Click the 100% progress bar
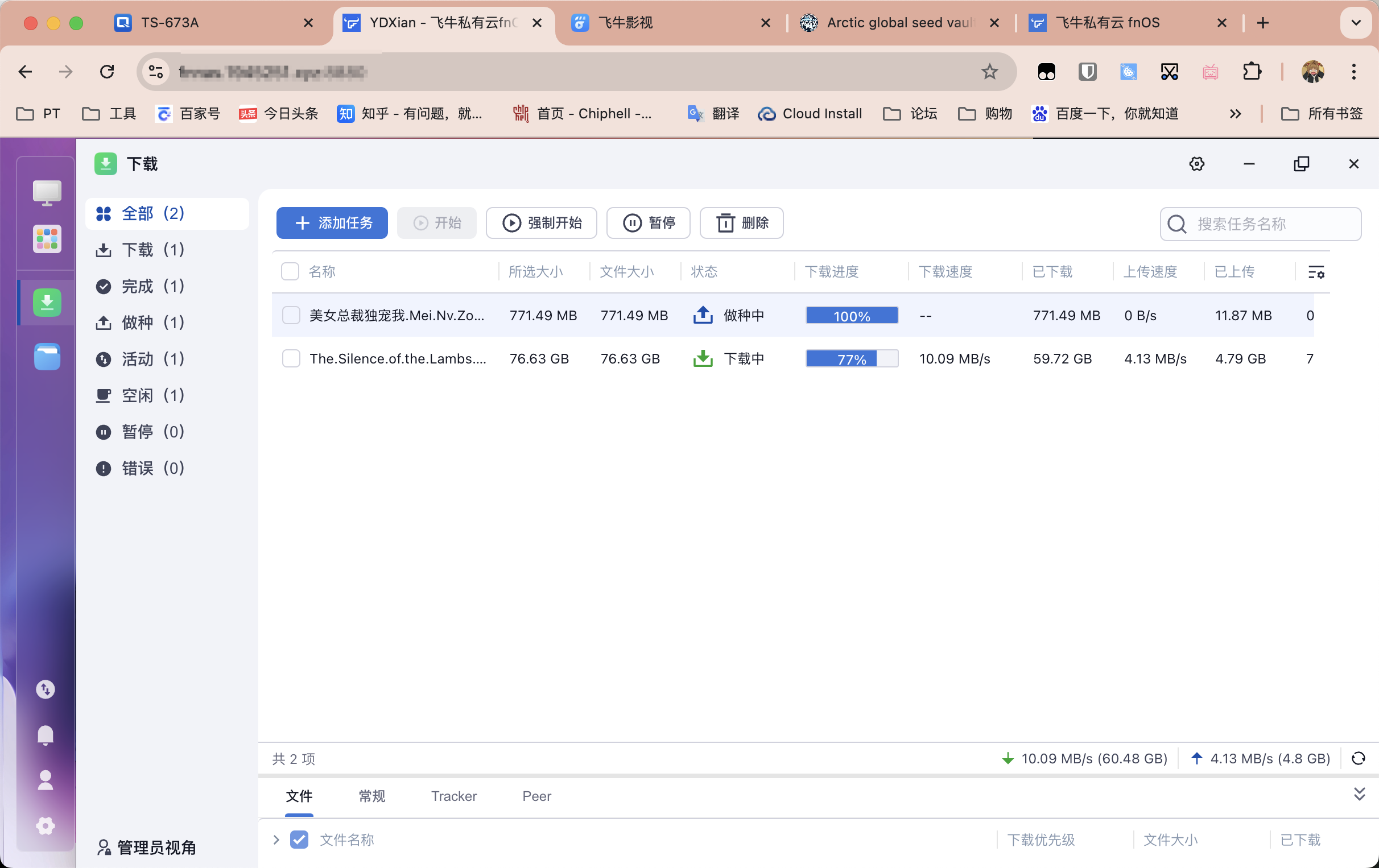The width and height of the screenshot is (1379, 868). click(x=852, y=316)
